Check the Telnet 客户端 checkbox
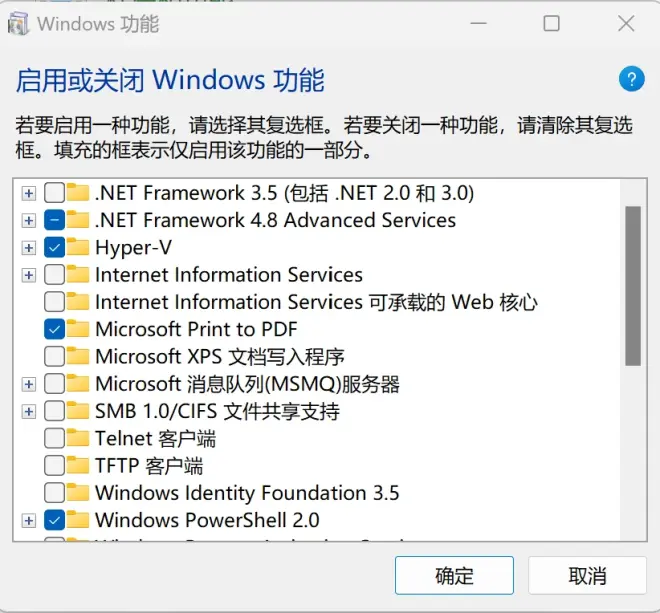Image resolution: width=660 pixels, height=613 pixels. [x=54, y=438]
